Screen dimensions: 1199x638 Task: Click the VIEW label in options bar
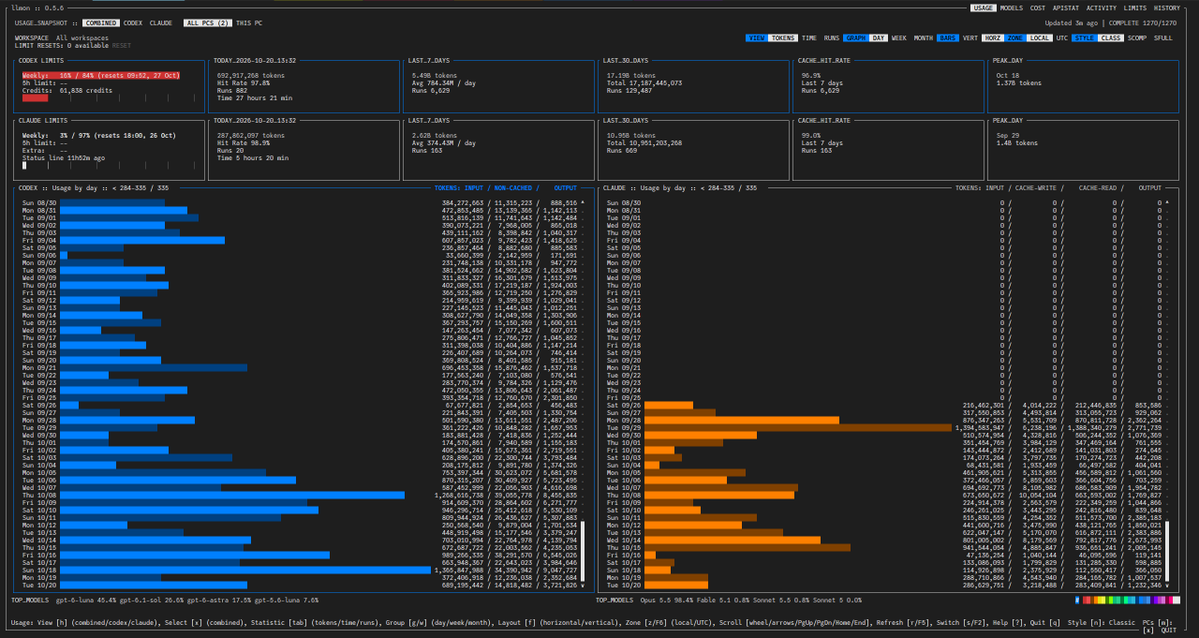click(756, 38)
